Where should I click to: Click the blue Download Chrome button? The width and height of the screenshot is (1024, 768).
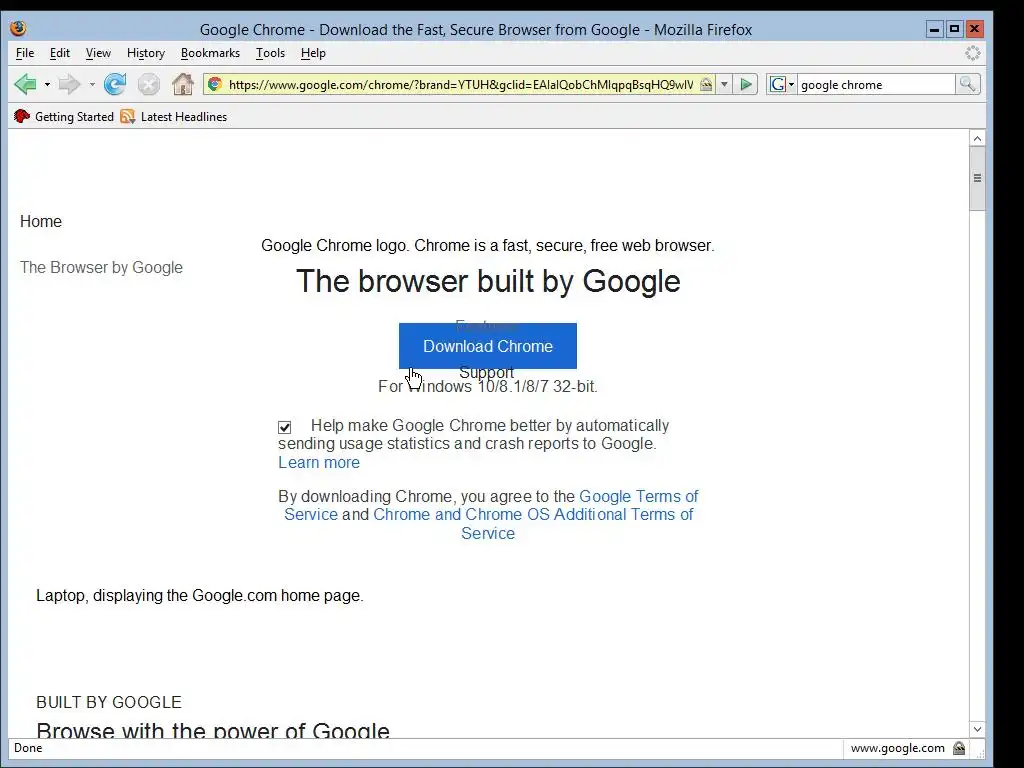click(x=488, y=346)
